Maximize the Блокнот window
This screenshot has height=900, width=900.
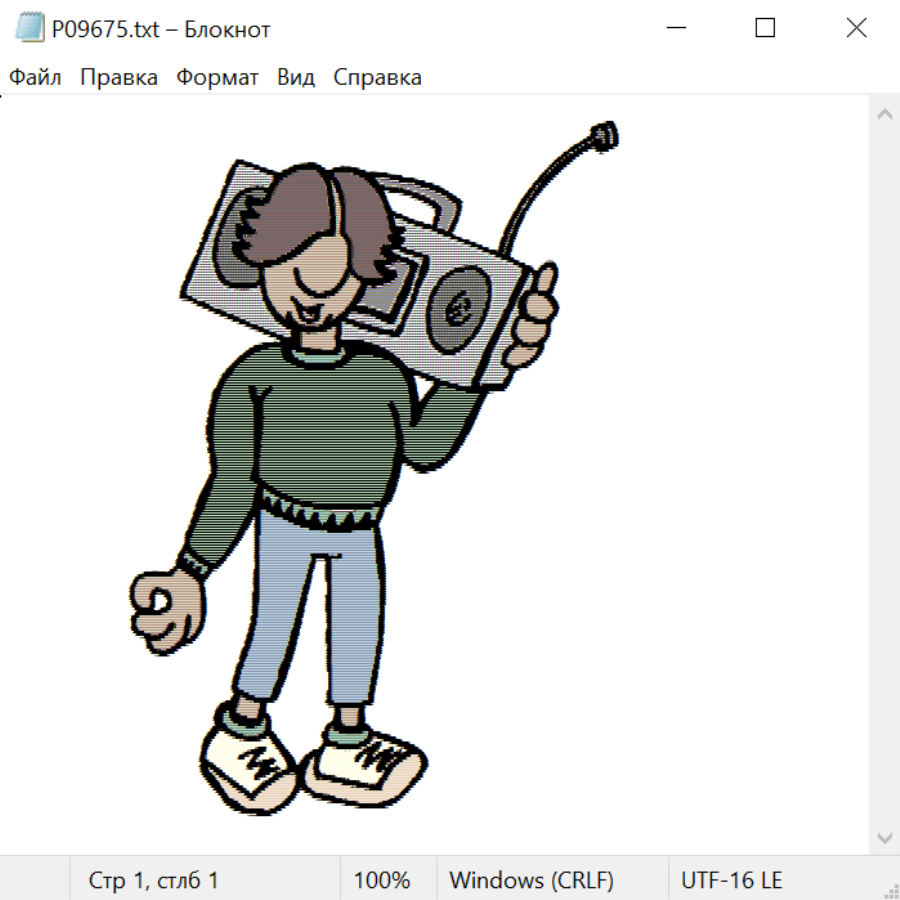pyautogui.click(x=765, y=29)
